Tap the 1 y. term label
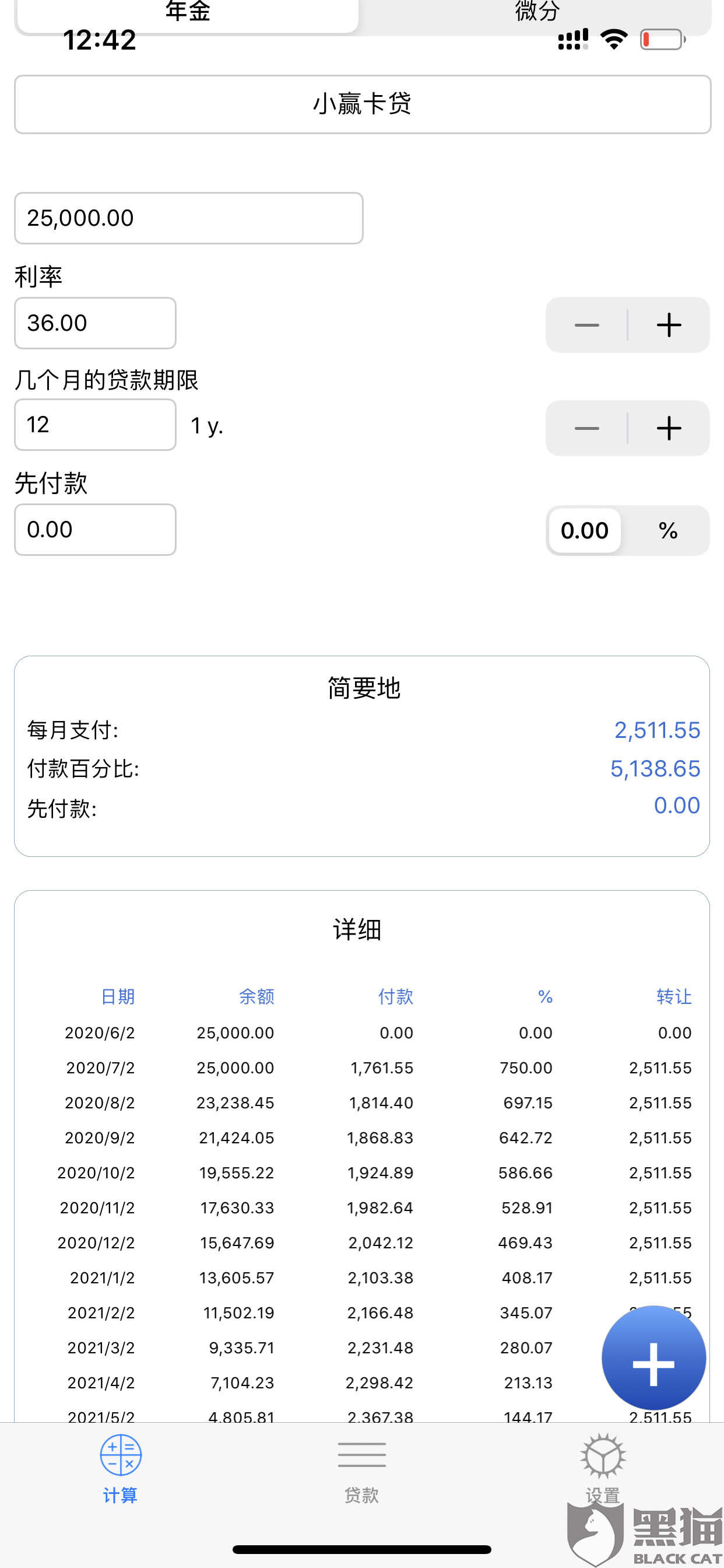724x1568 pixels. [x=207, y=425]
